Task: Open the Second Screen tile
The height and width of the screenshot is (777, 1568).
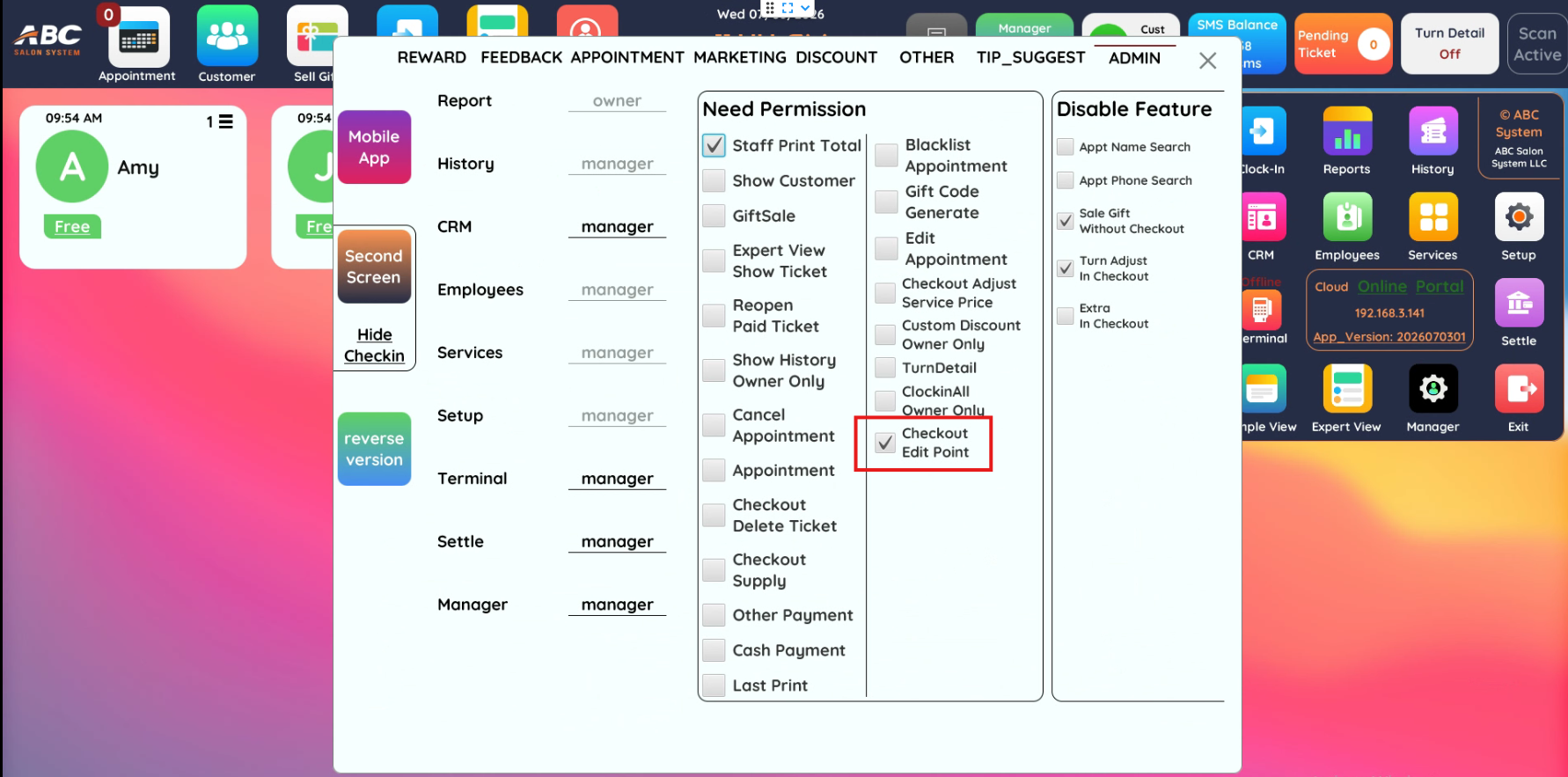Action: point(374,267)
